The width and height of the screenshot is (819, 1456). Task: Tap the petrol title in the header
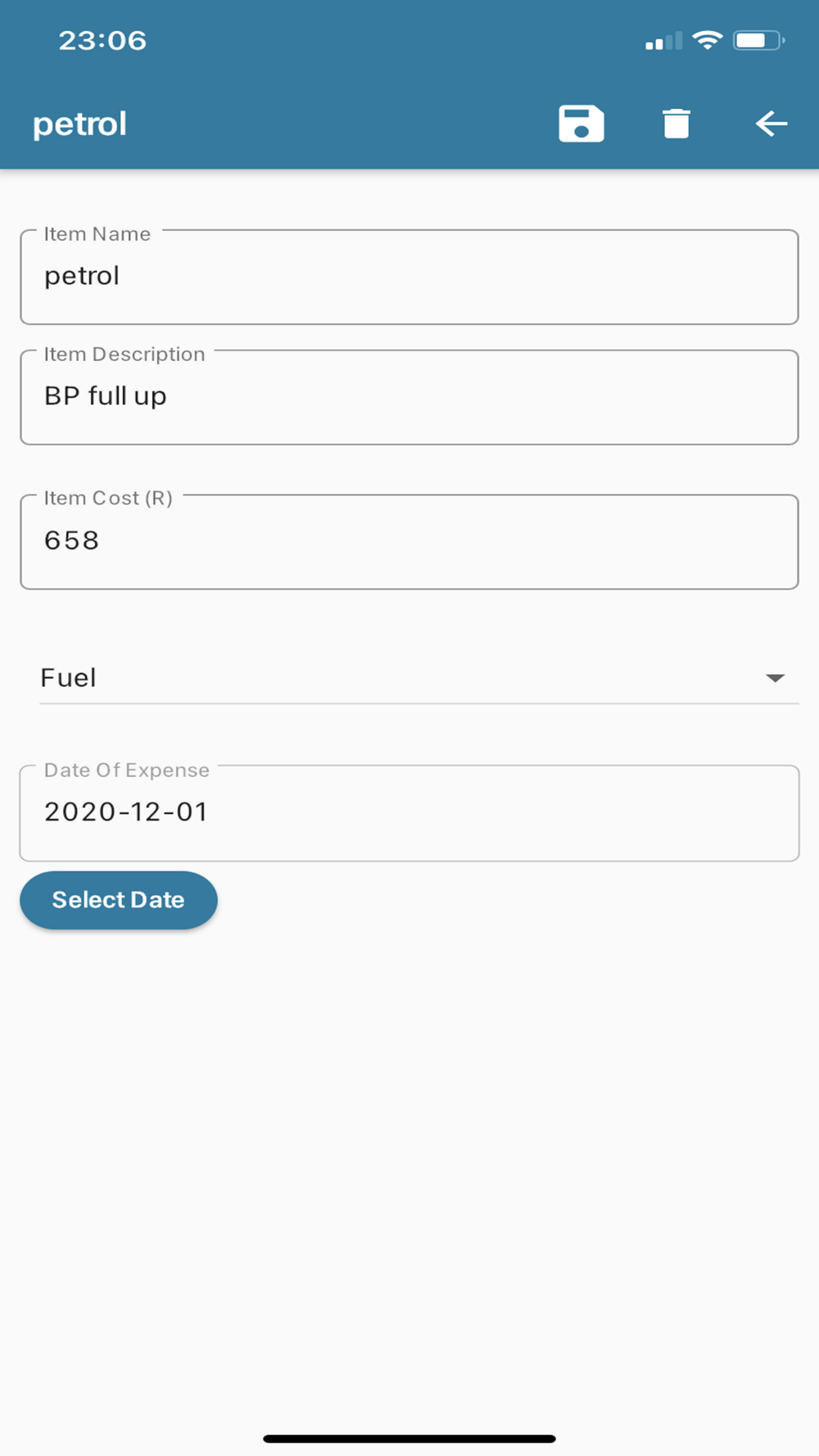(x=79, y=124)
